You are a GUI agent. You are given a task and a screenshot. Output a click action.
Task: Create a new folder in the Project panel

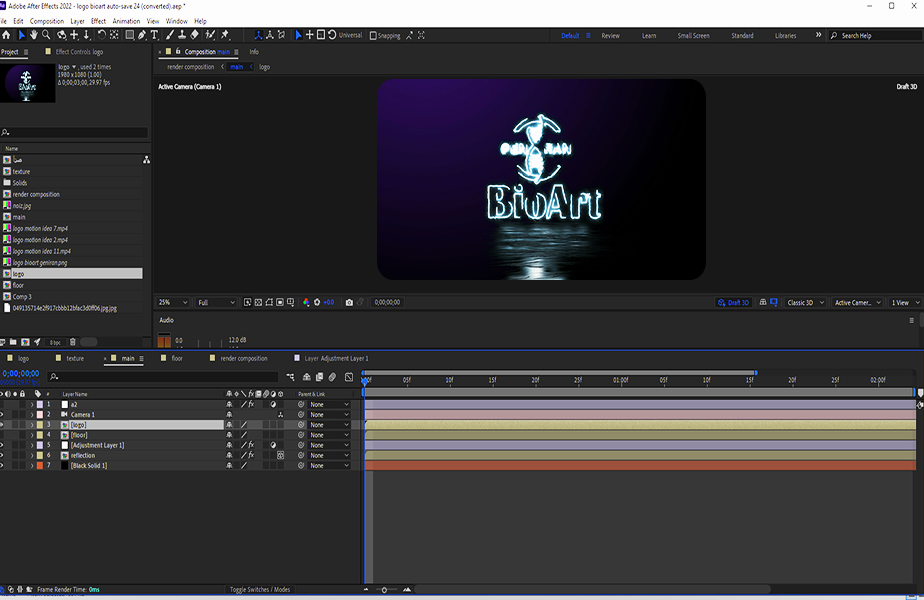click(13, 342)
